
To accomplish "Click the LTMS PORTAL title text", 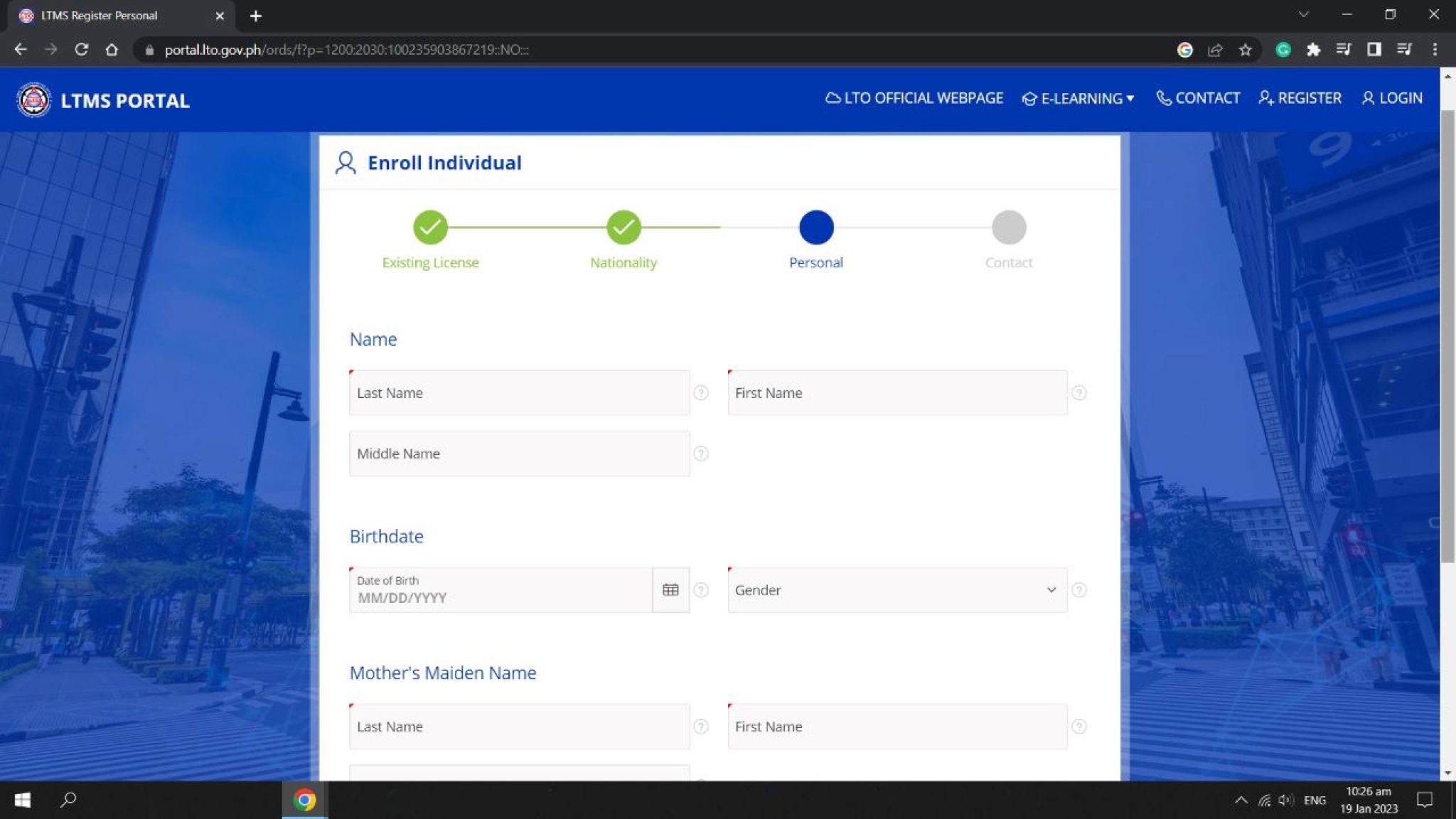I will (x=125, y=100).
